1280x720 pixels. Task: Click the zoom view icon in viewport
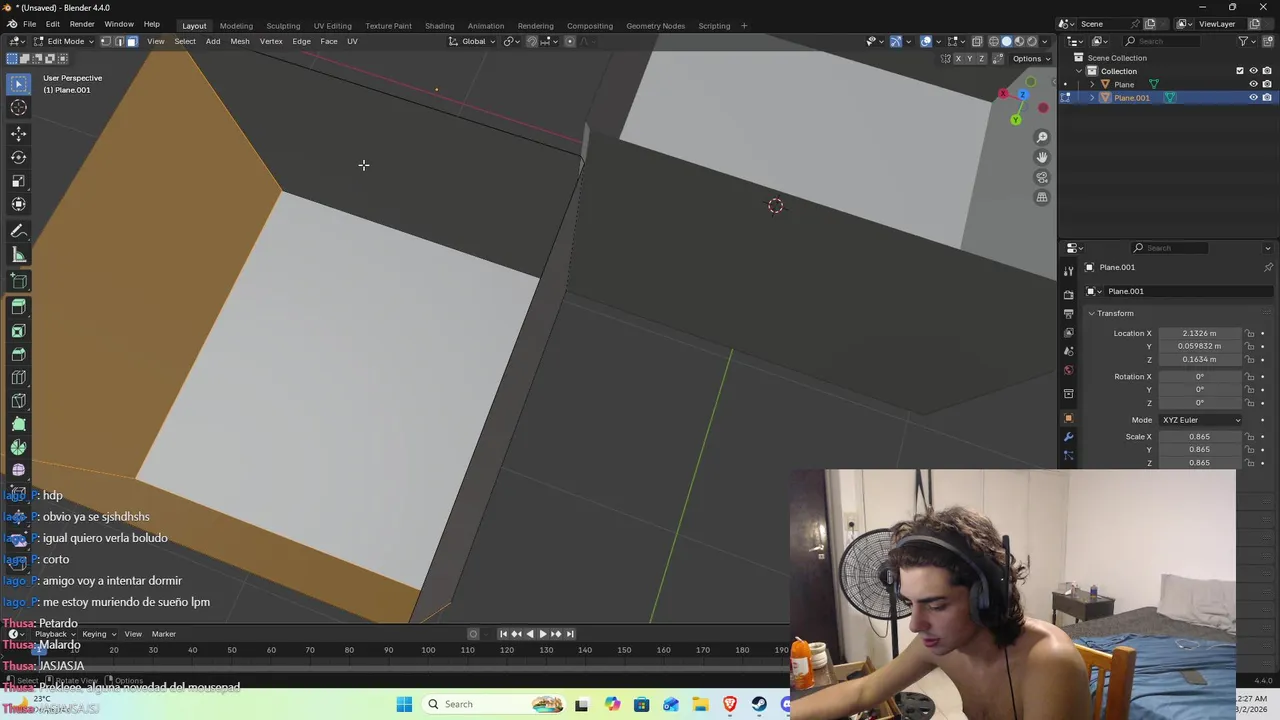[1042, 137]
